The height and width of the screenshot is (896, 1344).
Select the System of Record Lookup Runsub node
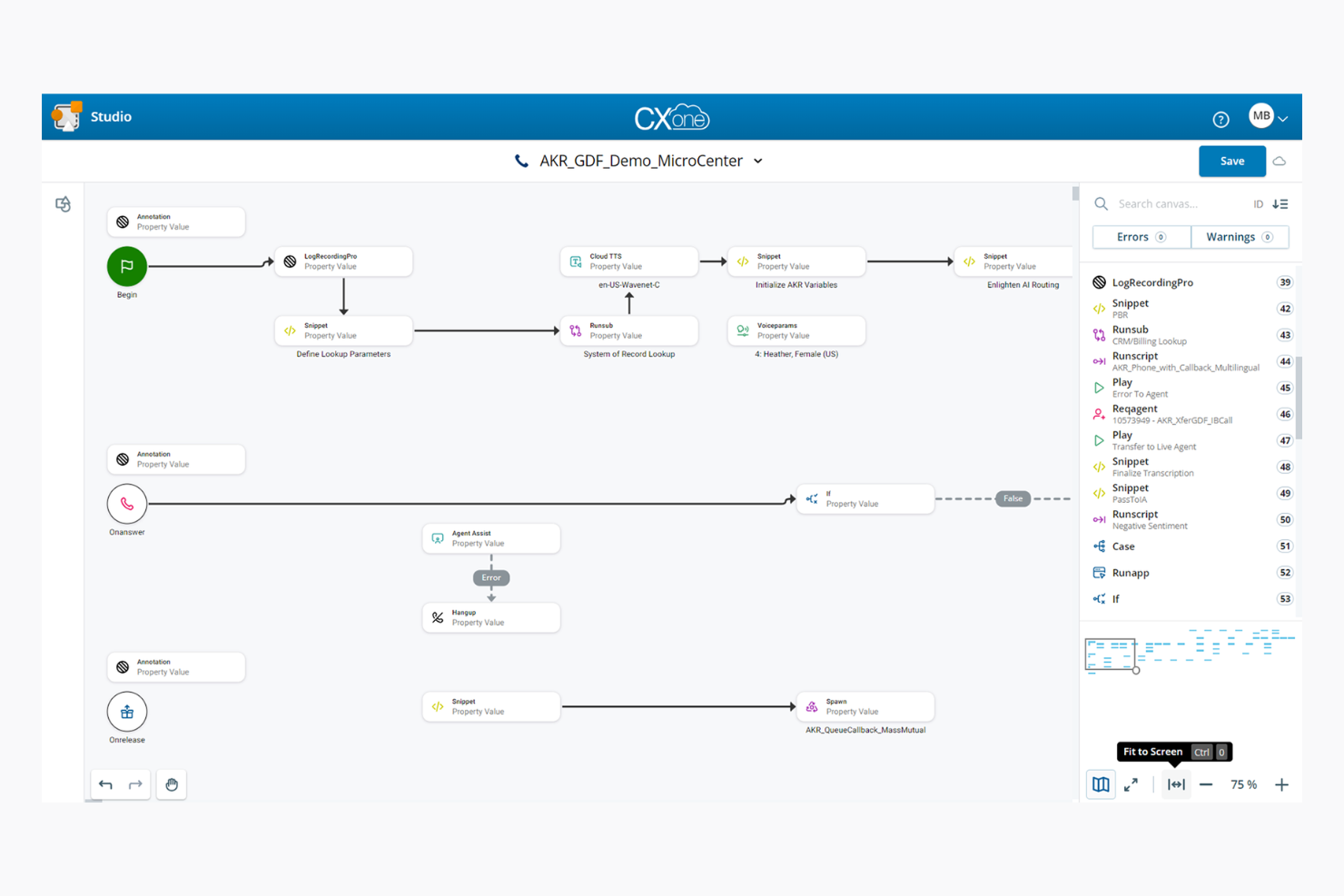point(629,330)
